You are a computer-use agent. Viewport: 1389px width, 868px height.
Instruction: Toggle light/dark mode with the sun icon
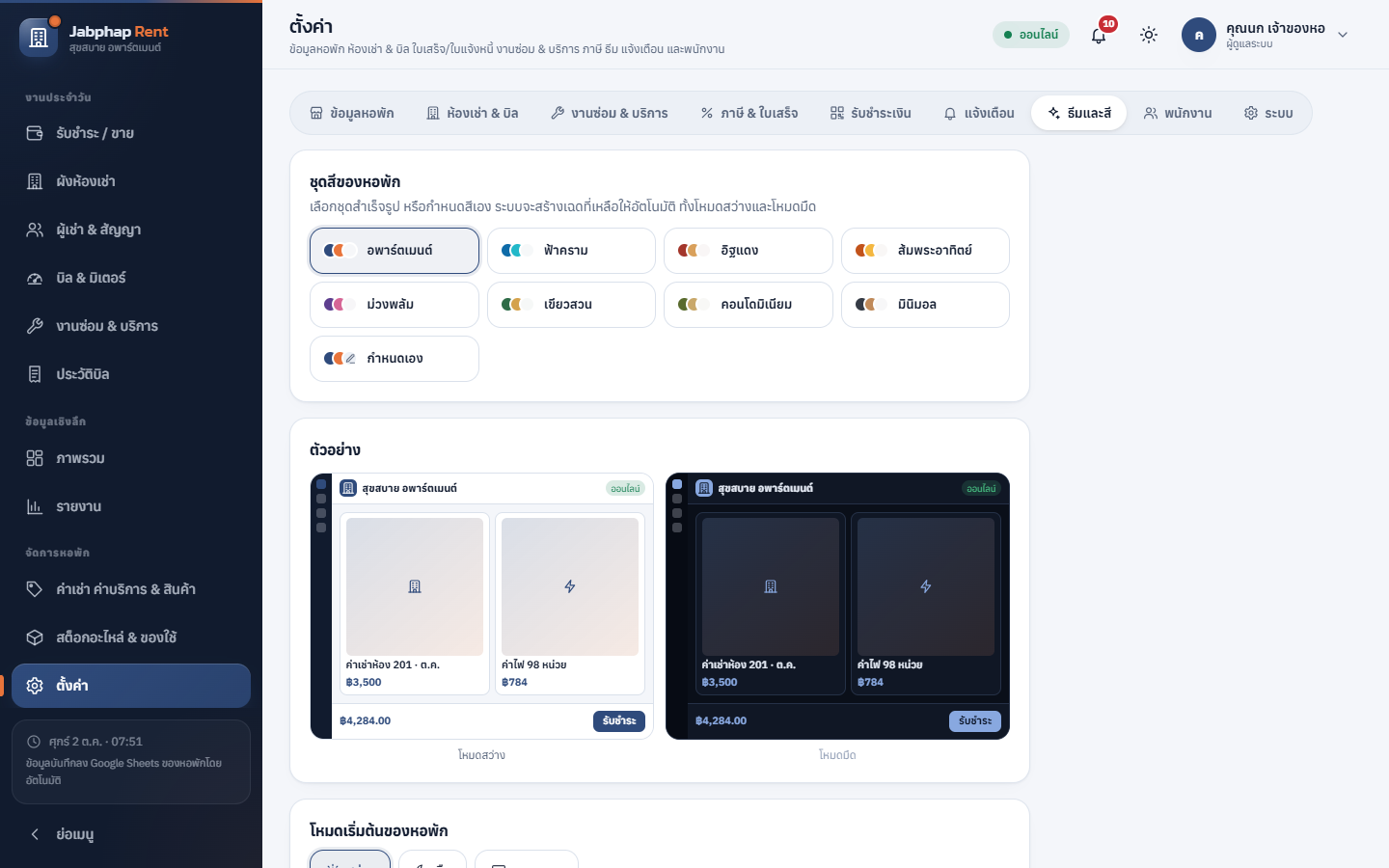tap(1149, 35)
